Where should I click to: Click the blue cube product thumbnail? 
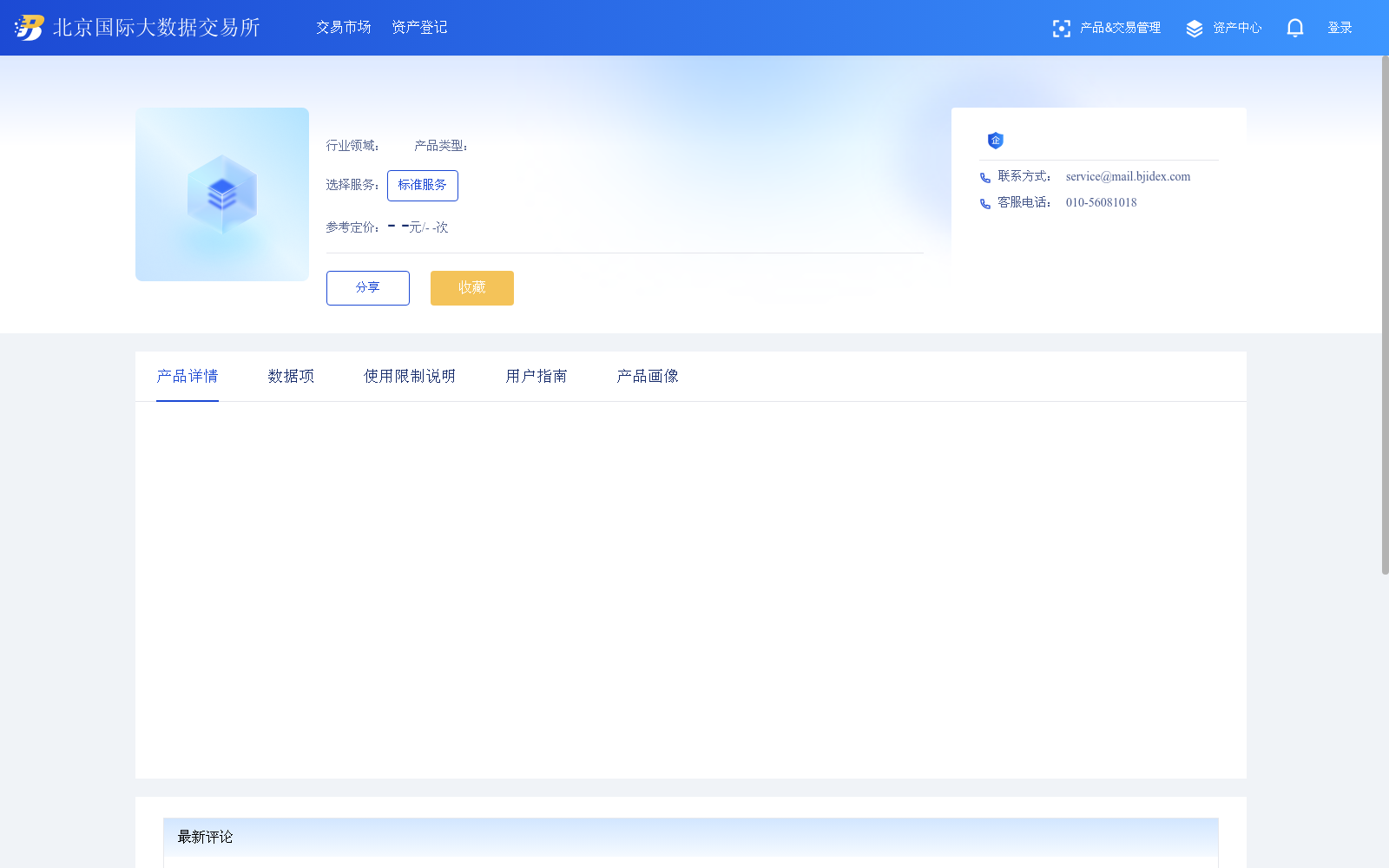point(221,194)
